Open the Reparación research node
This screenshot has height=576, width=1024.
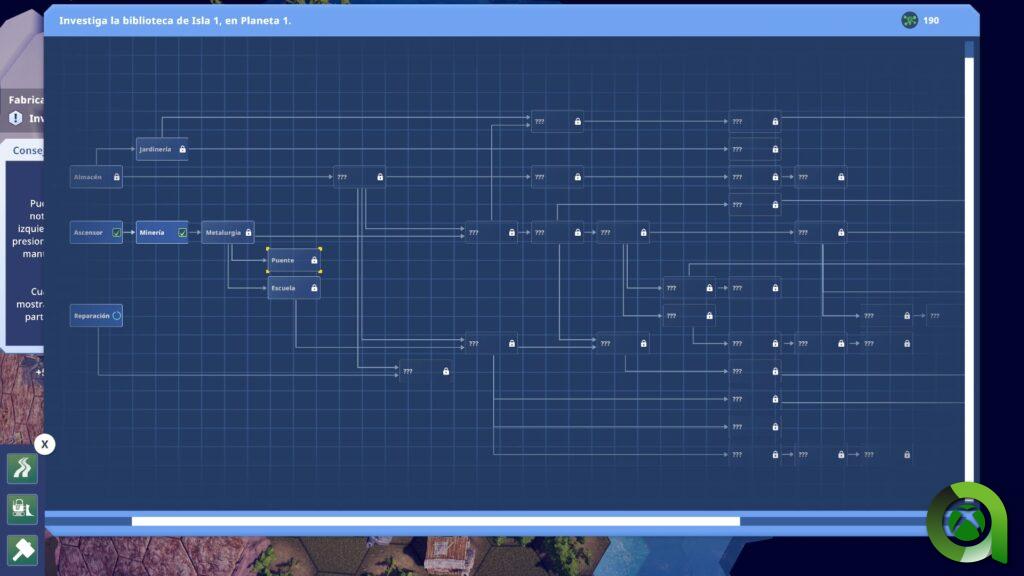[92, 316]
